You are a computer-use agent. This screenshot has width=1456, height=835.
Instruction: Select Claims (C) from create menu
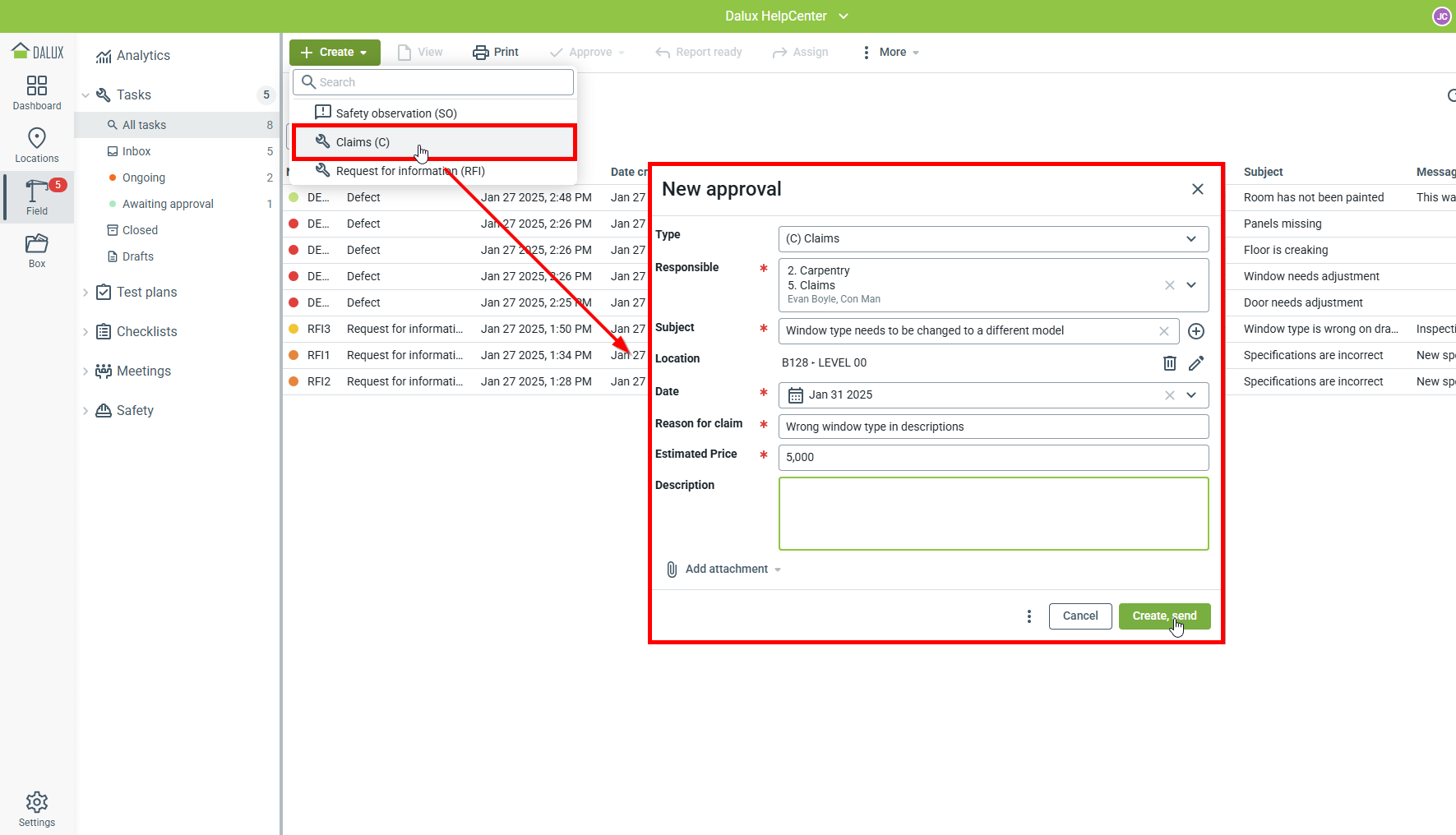363,142
